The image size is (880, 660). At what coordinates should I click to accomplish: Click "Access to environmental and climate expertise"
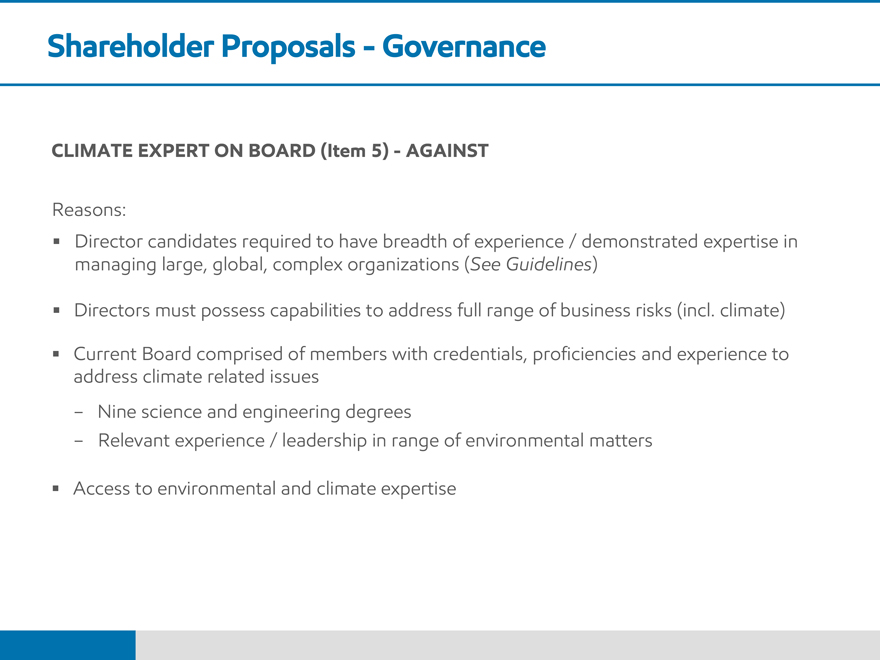(264, 489)
